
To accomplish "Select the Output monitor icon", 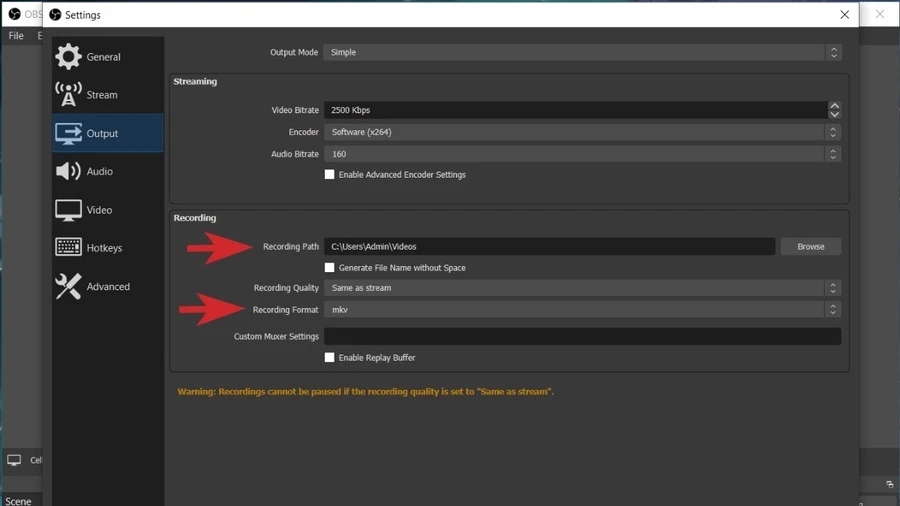I will click(x=68, y=133).
